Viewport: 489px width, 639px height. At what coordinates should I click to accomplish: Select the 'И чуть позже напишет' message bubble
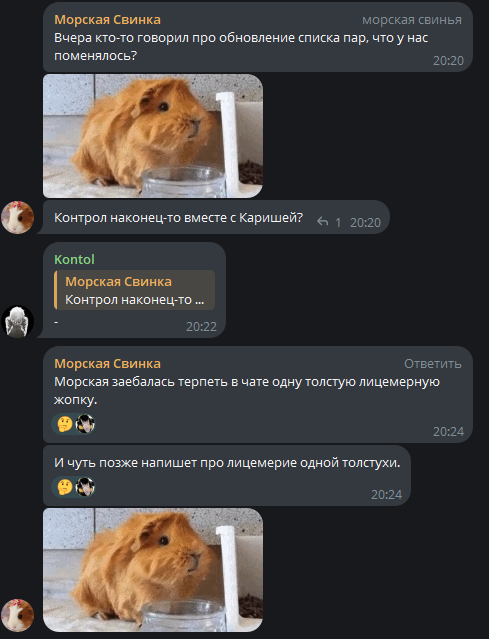click(x=227, y=476)
